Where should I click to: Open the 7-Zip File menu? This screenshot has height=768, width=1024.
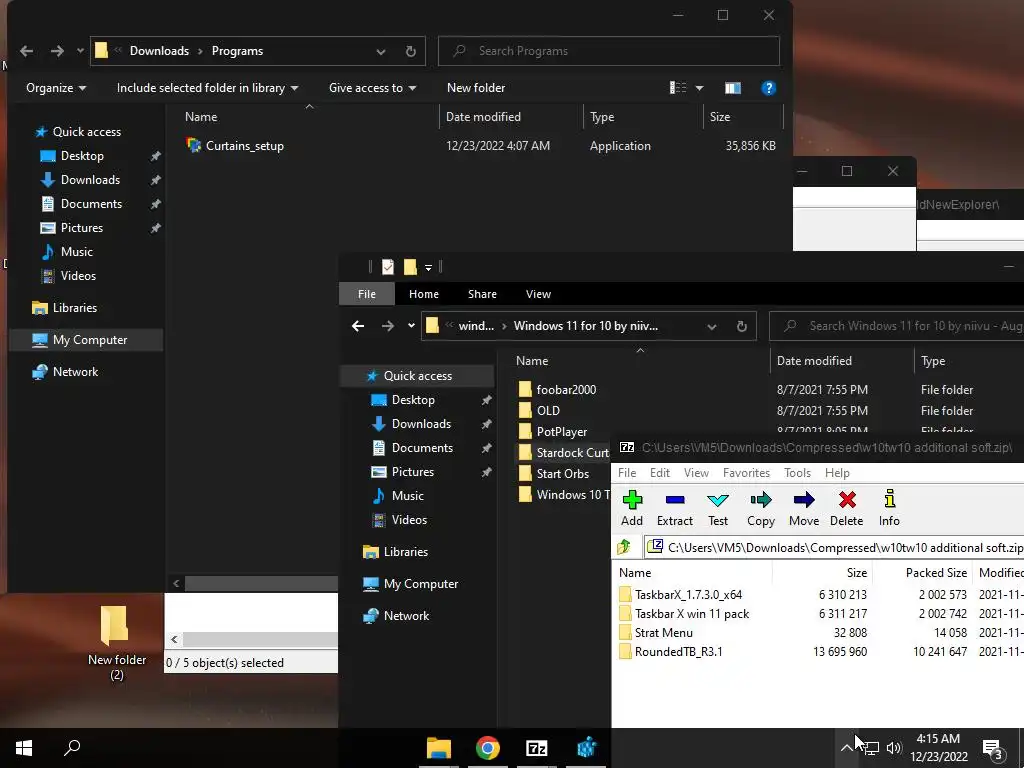click(x=627, y=473)
